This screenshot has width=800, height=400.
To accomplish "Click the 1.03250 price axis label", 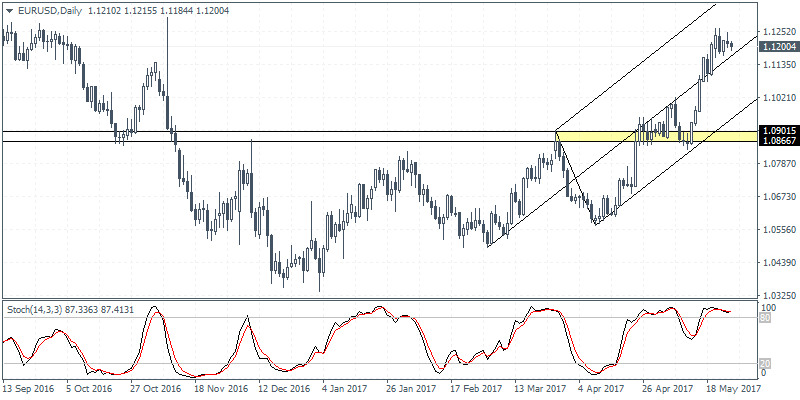I will coord(778,295).
